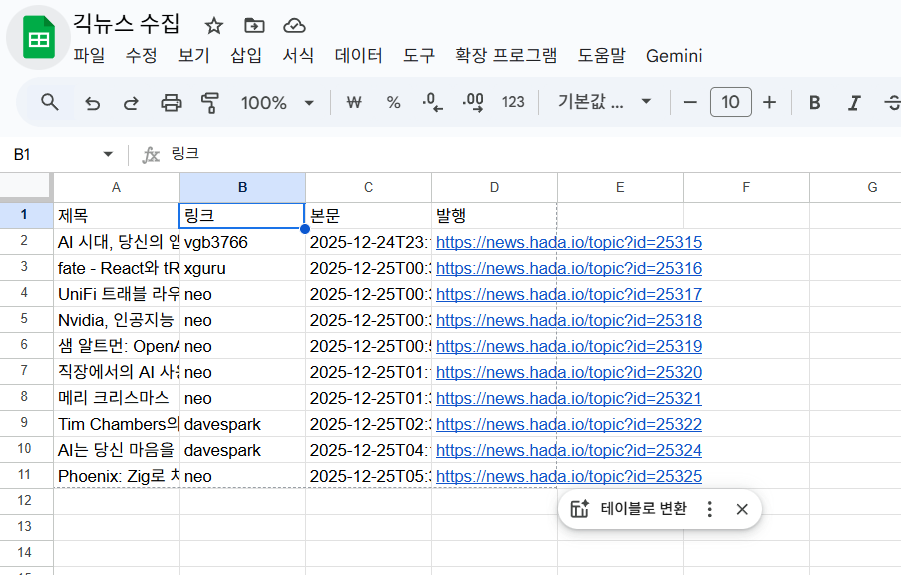Decrease decimal places
This screenshot has height=575, width=901.
pyautogui.click(x=432, y=102)
